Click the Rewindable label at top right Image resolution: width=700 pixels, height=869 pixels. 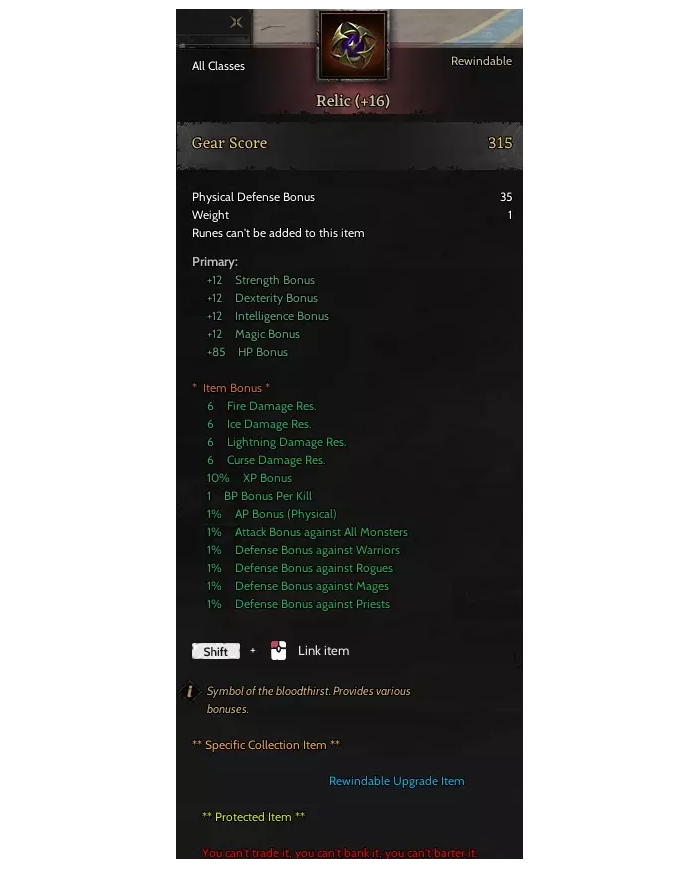481,61
